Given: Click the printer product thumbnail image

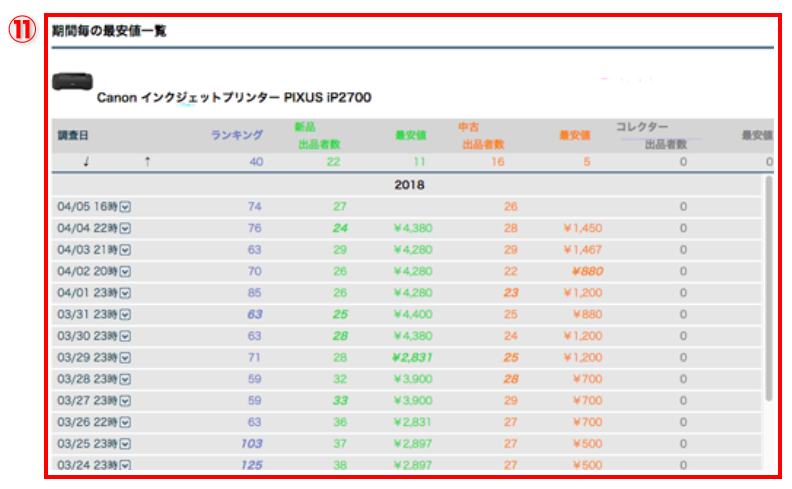Looking at the screenshot, I should (72, 81).
